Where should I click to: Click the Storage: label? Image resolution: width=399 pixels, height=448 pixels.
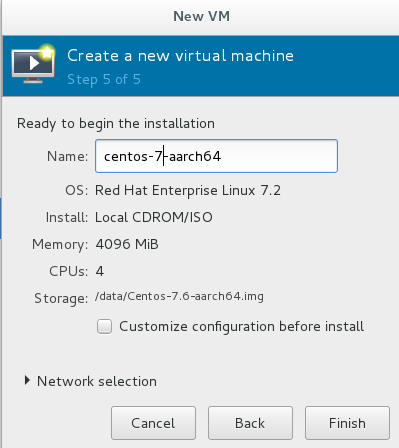tap(61, 298)
